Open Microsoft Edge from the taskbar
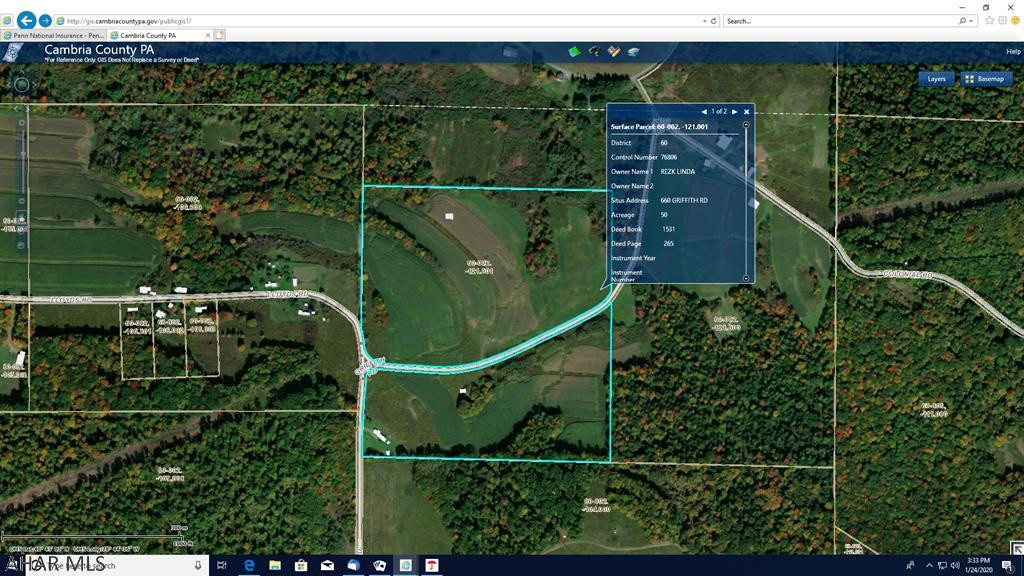1024x576 pixels. (x=250, y=565)
